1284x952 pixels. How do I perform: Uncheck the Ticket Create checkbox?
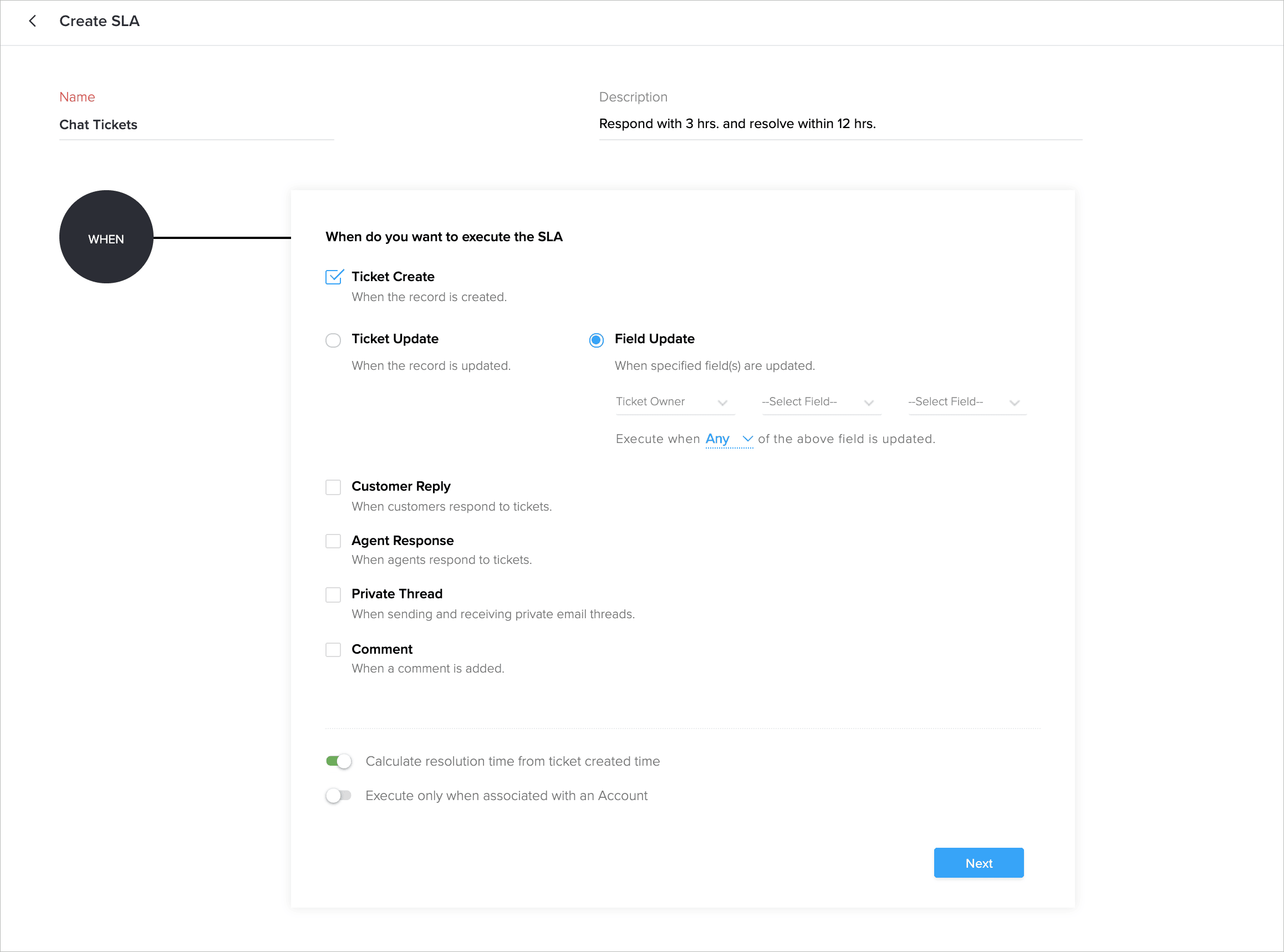pos(334,277)
